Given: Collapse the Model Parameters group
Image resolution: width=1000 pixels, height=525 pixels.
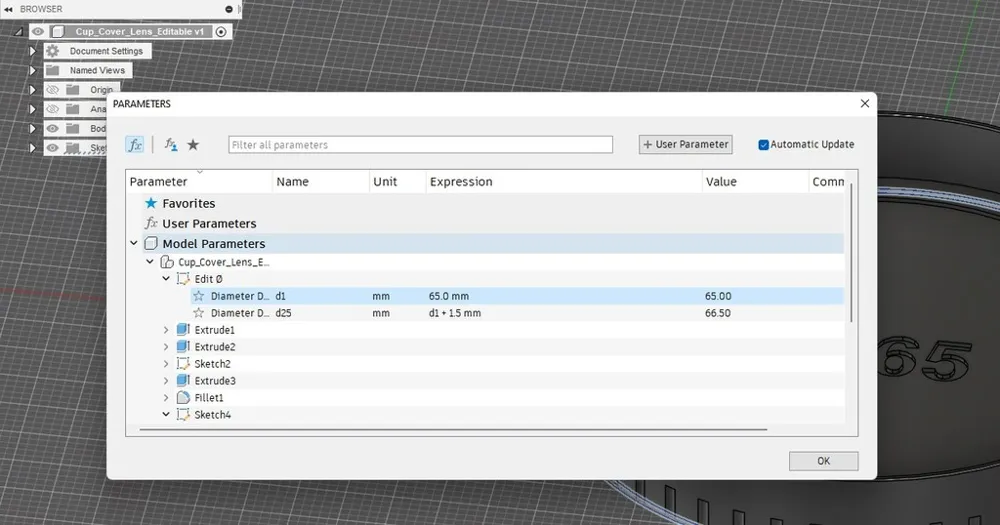Looking at the screenshot, I should point(134,243).
